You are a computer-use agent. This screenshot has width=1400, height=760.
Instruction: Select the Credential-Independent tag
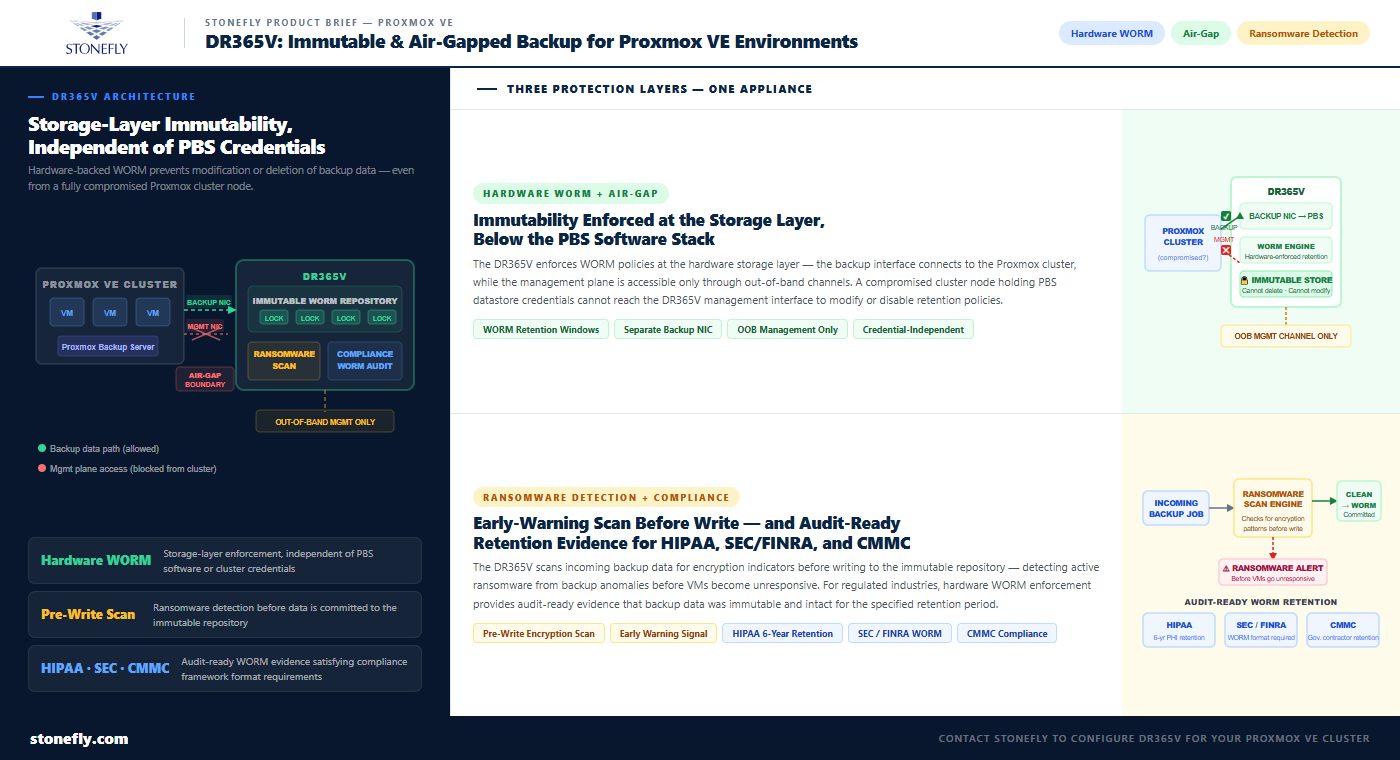pyautogui.click(x=913, y=329)
